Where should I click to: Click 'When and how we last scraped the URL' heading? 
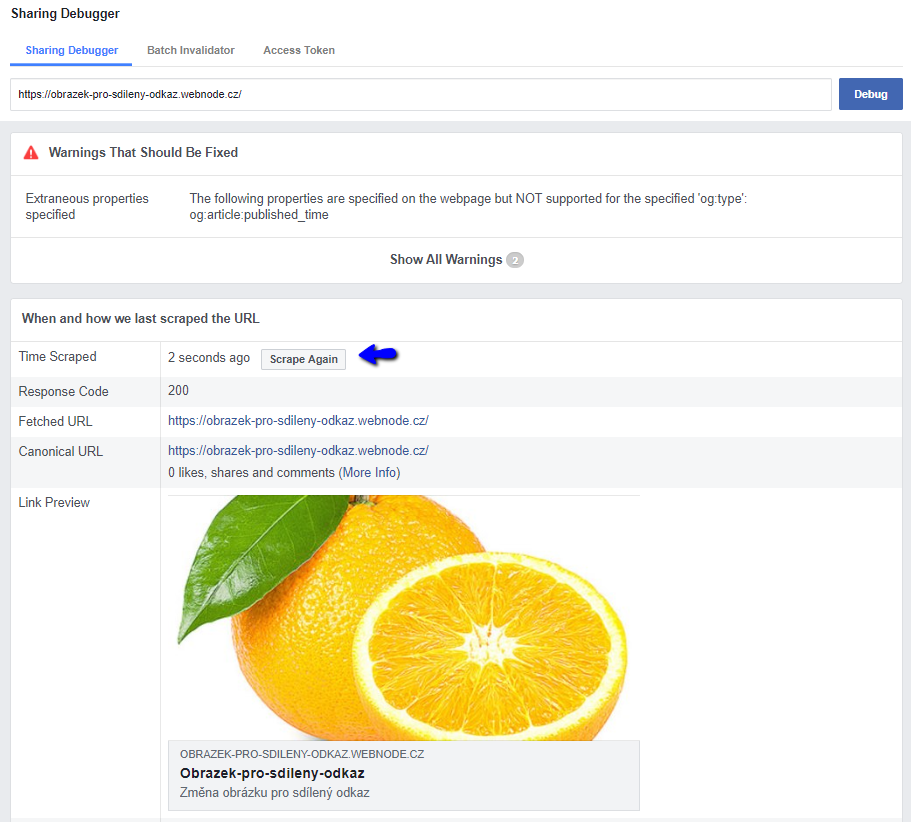tap(141, 318)
